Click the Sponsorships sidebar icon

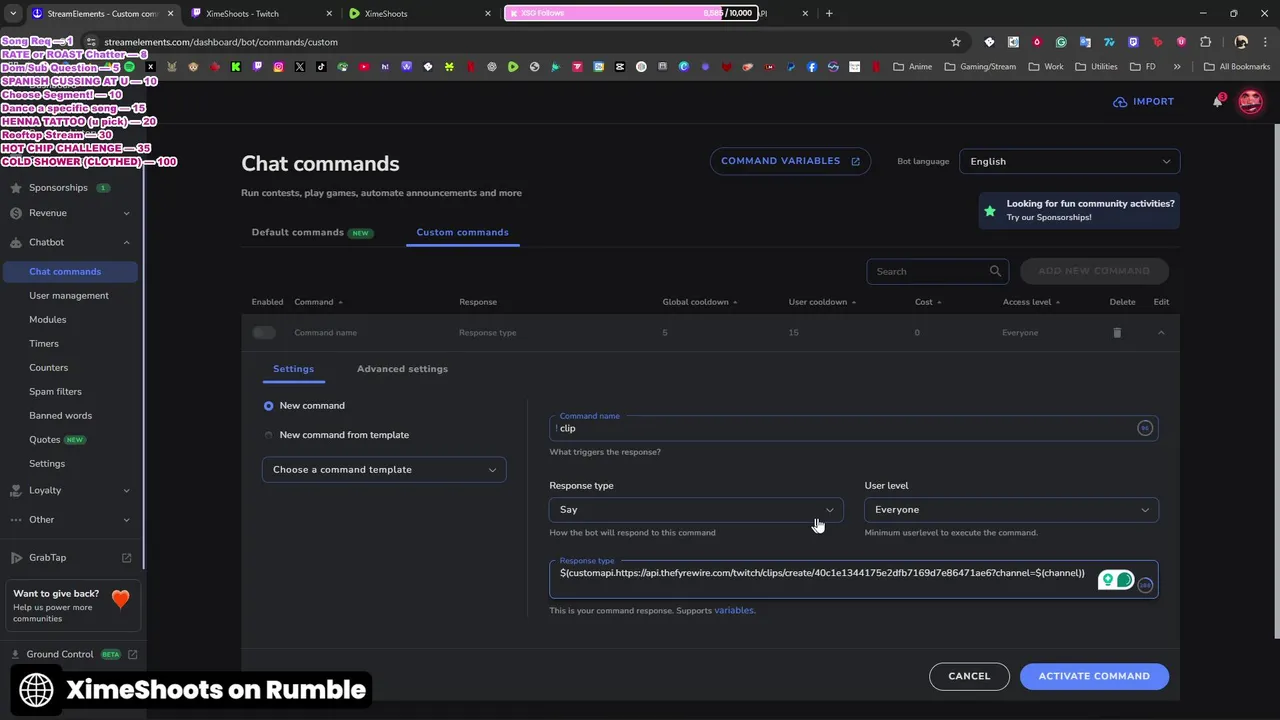coord(16,188)
